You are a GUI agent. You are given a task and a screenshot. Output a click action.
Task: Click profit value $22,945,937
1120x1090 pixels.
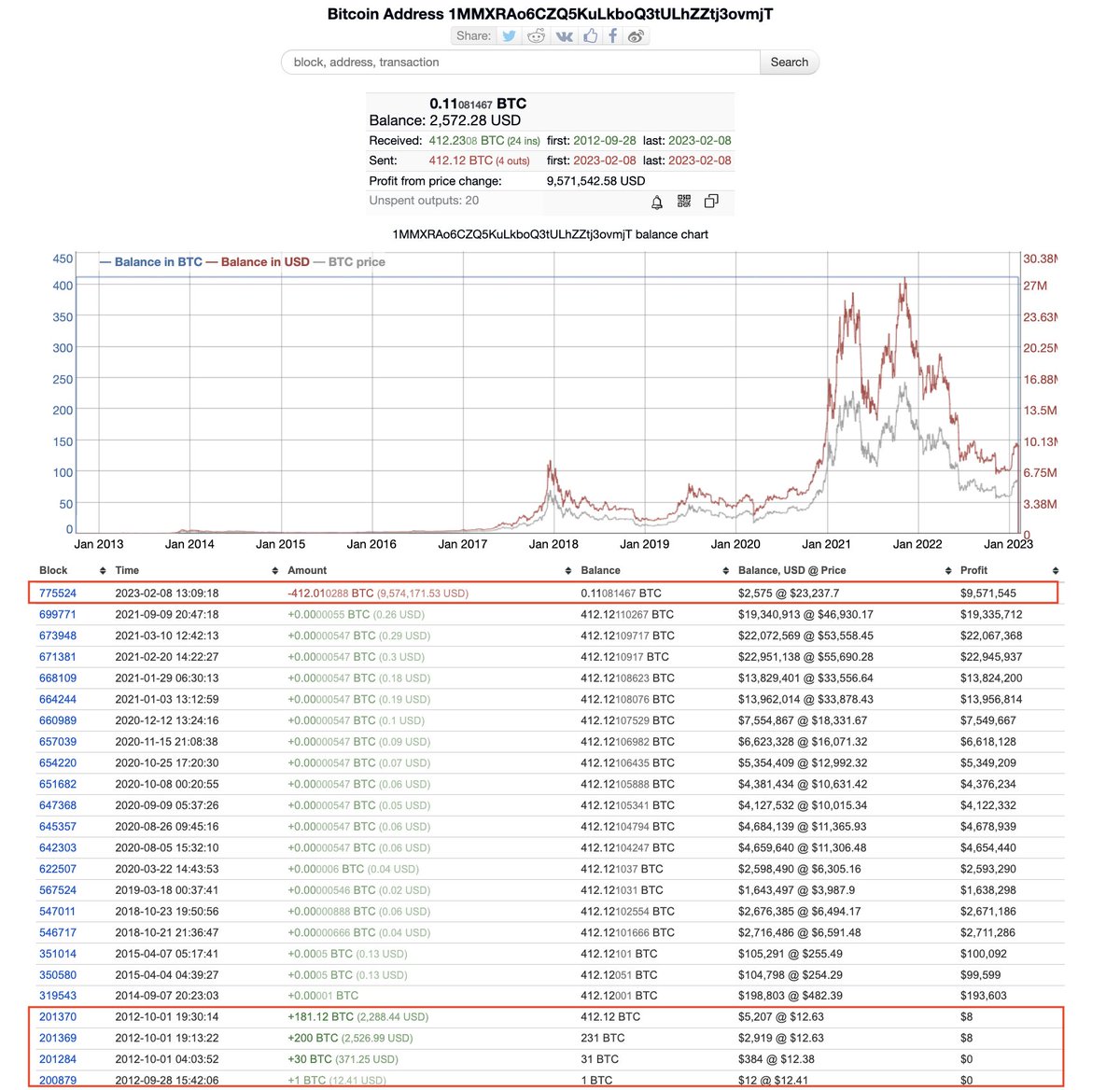991,657
